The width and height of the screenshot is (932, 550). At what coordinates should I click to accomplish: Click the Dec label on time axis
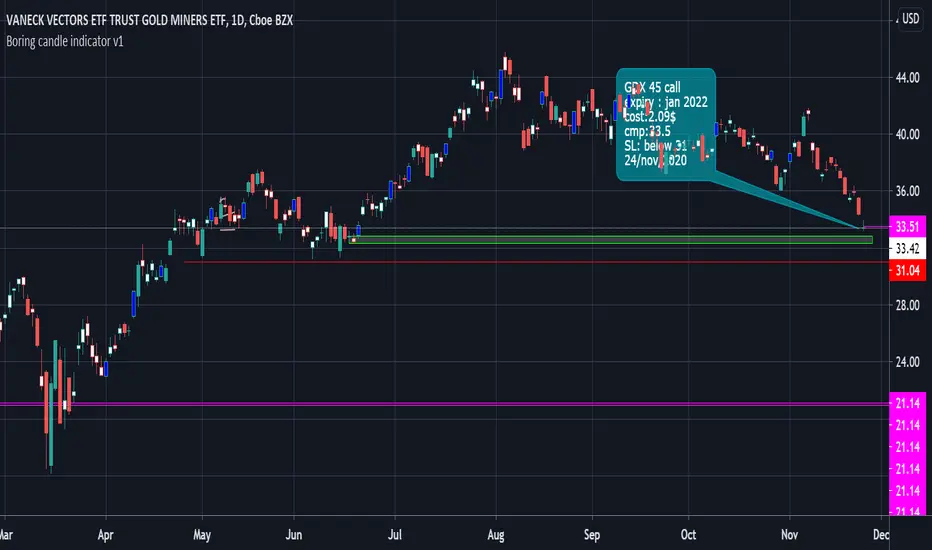tap(881, 535)
